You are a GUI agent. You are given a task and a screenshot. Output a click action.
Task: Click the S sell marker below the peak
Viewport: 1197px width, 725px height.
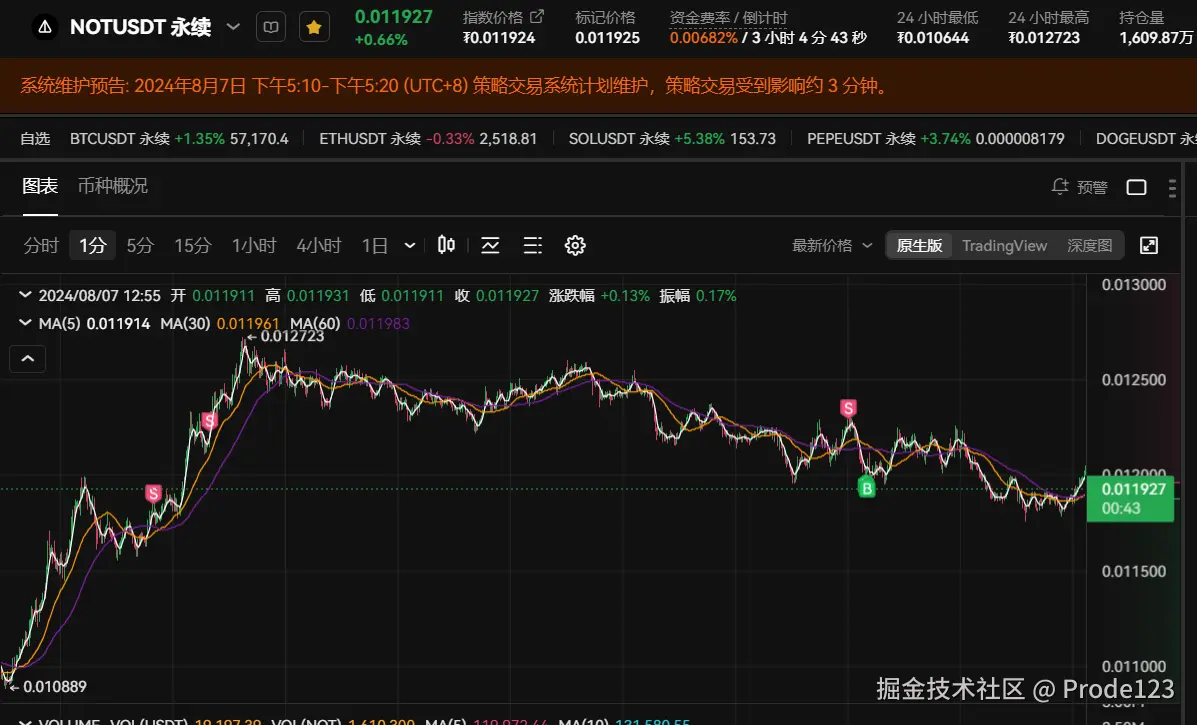tap(209, 420)
